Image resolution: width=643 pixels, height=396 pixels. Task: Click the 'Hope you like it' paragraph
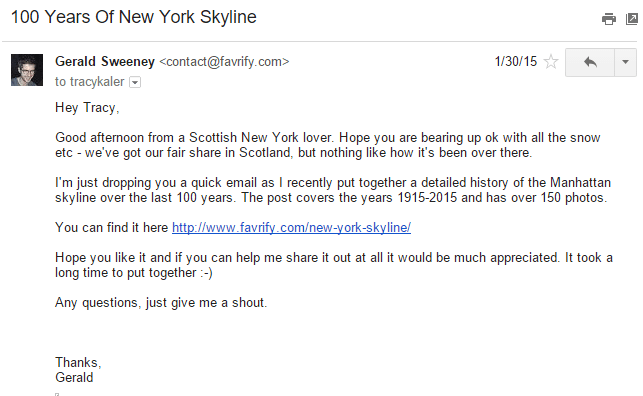pyautogui.click(x=334, y=265)
